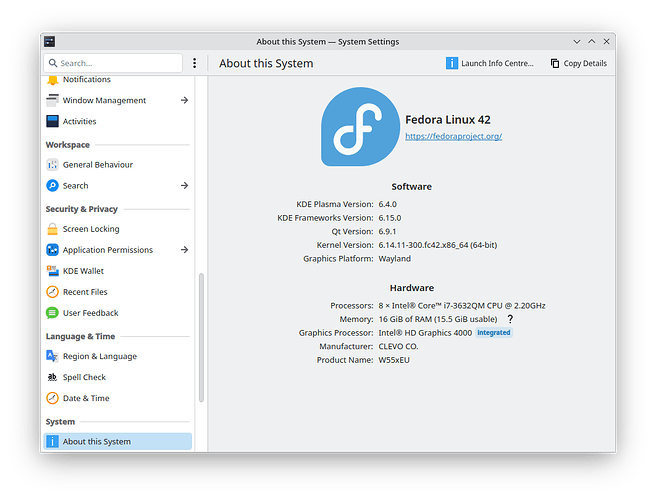This screenshot has width=656, height=500.
Task: Click the Screen Locking padlock icon
Action: 52,229
